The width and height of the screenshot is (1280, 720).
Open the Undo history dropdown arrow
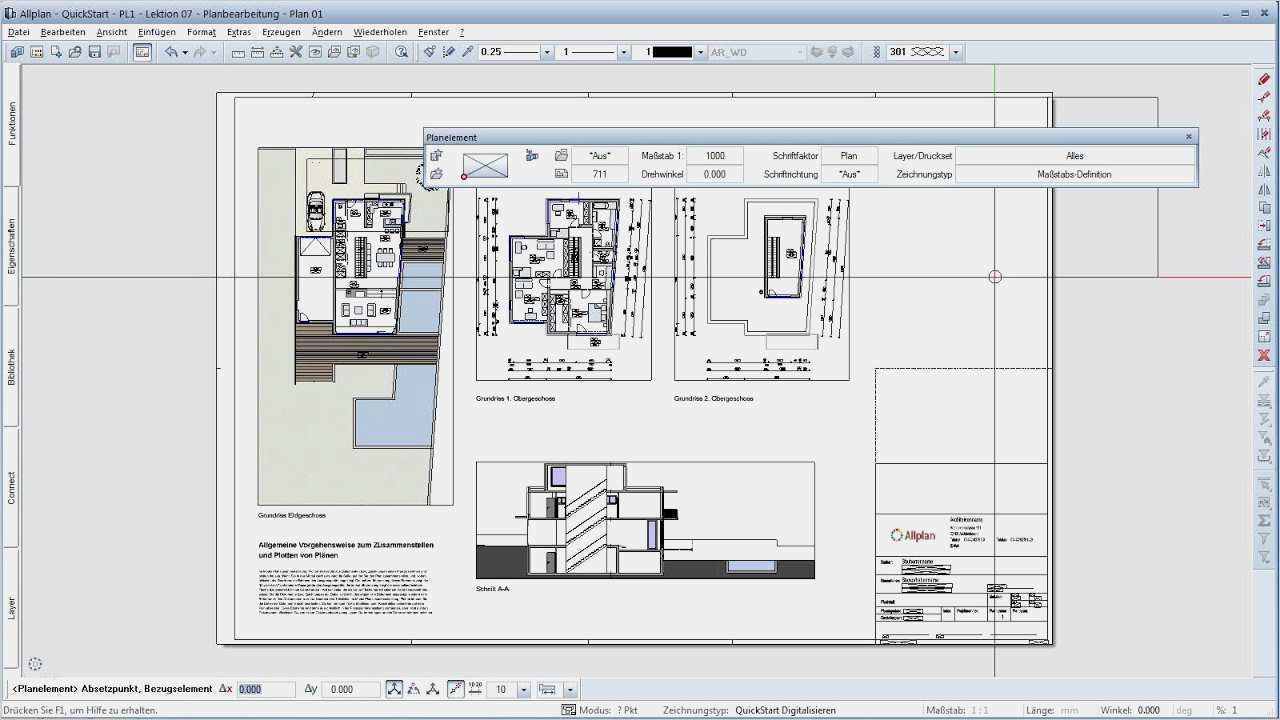tap(184, 52)
